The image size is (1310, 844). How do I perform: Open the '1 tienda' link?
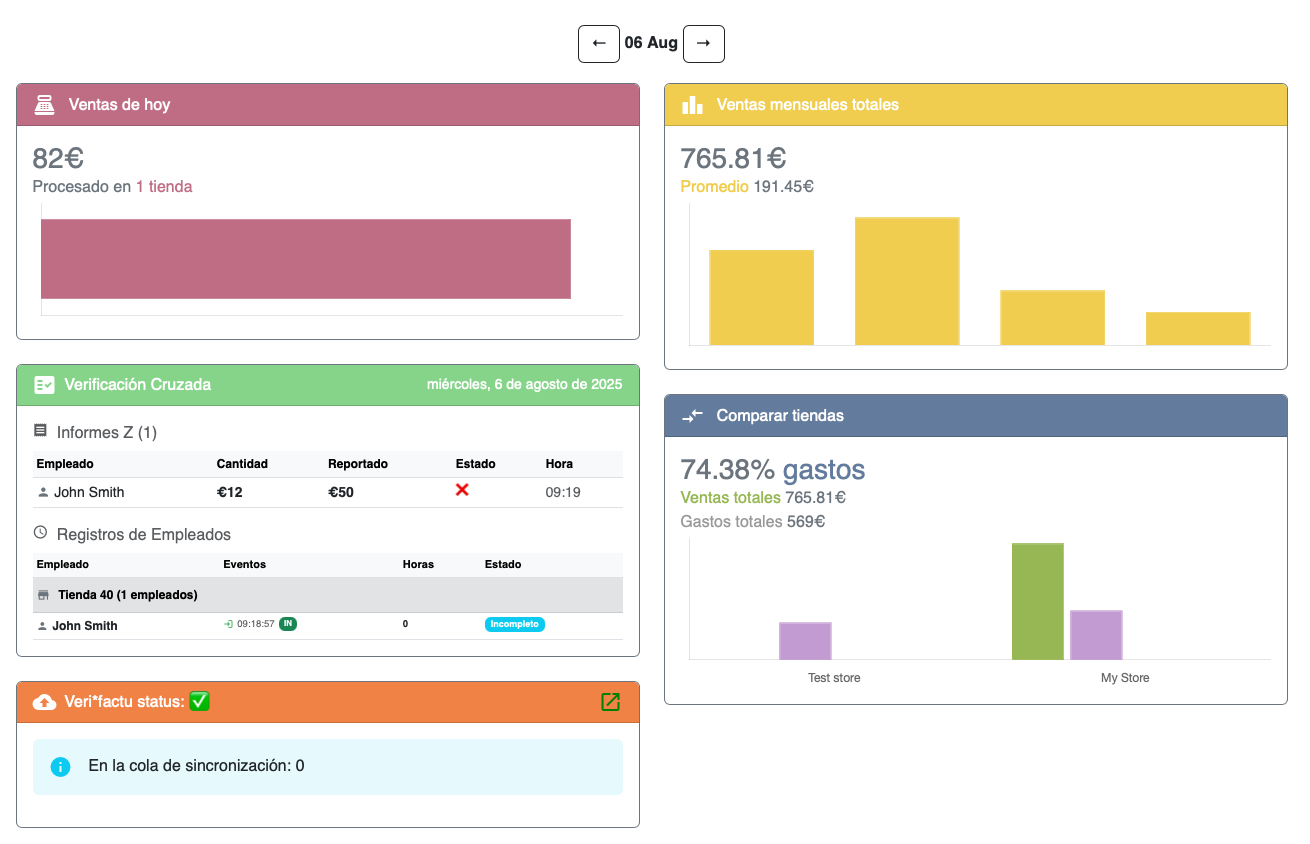point(164,186)
